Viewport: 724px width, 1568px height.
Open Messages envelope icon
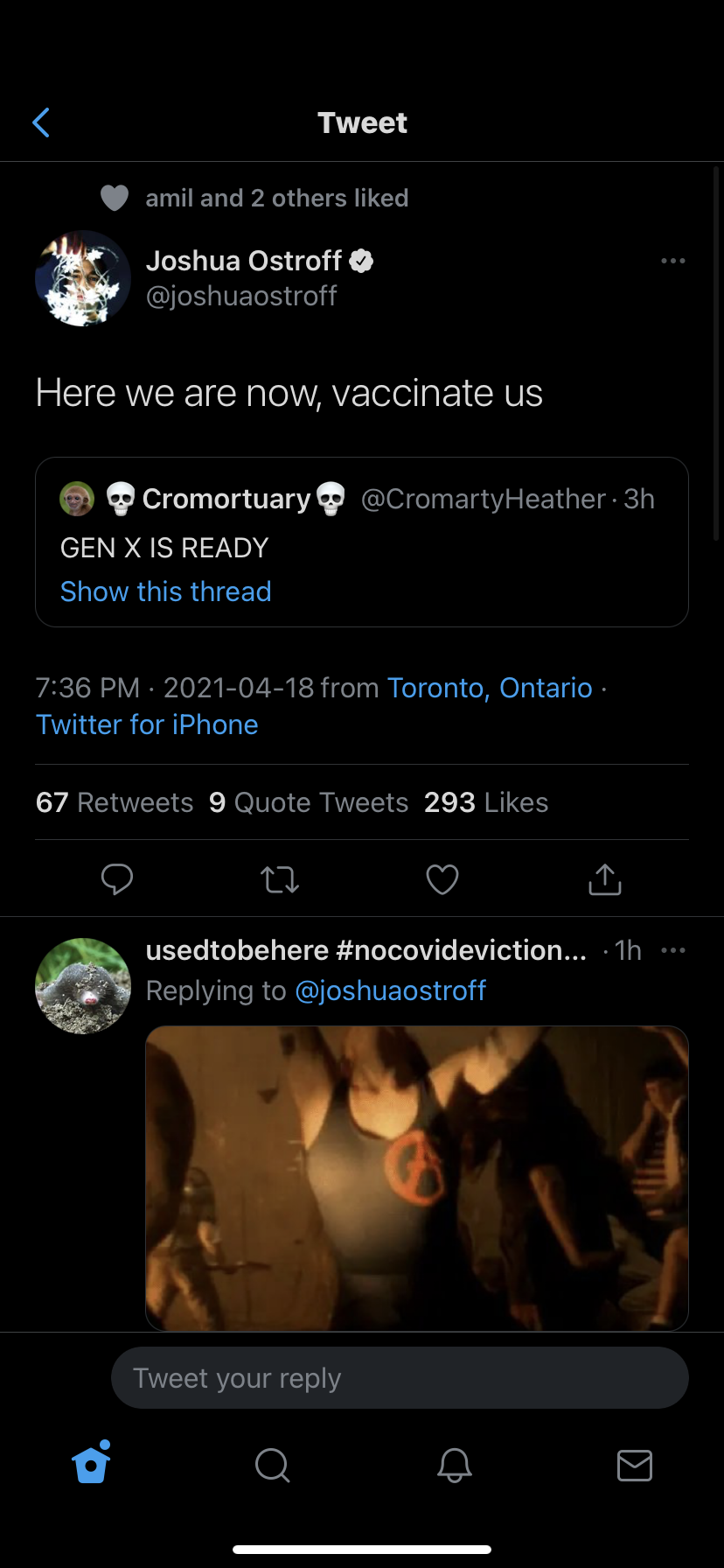(635, 1464)
